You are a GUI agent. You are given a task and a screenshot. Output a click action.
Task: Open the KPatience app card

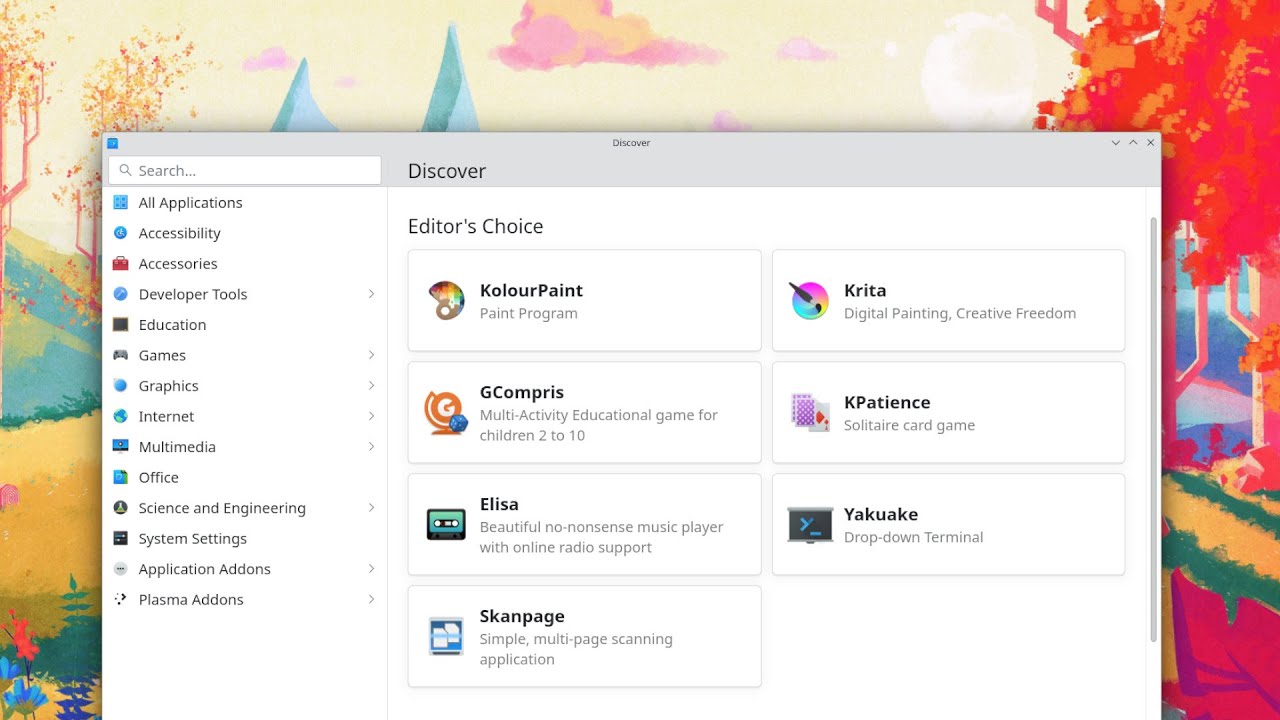tap(948, 413)
